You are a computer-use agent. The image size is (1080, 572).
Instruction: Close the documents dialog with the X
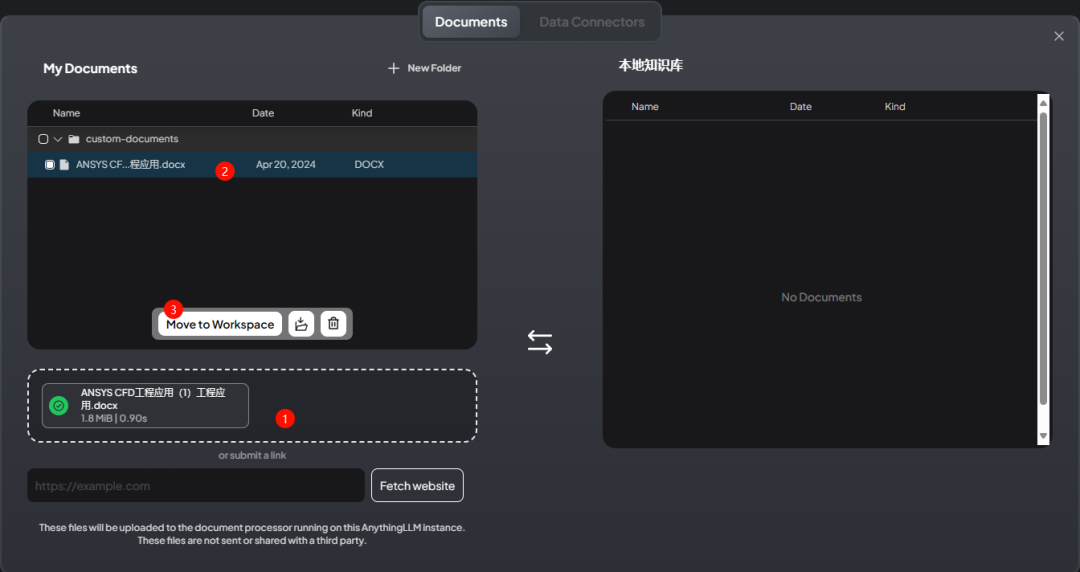[1059, 36]
